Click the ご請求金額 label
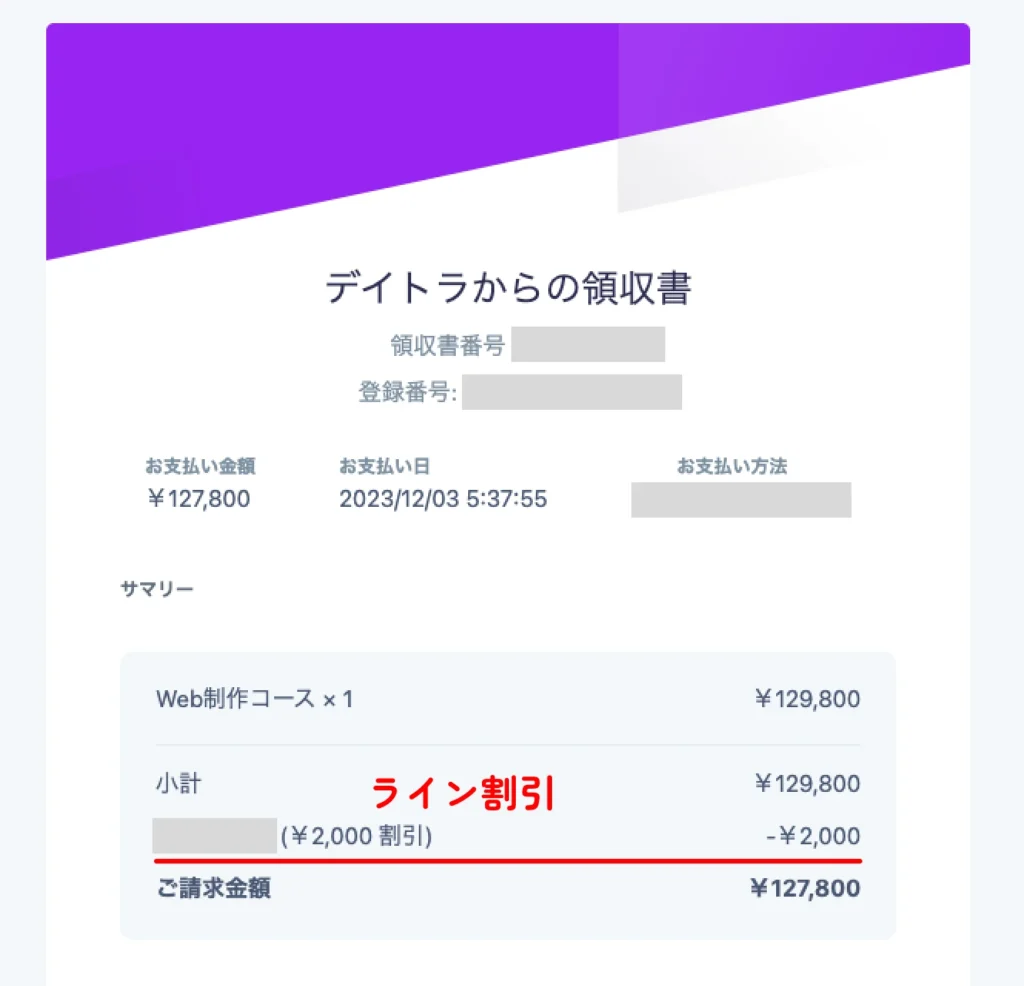The height and width of the screenshot is (986, 1024). coord(214,888)
